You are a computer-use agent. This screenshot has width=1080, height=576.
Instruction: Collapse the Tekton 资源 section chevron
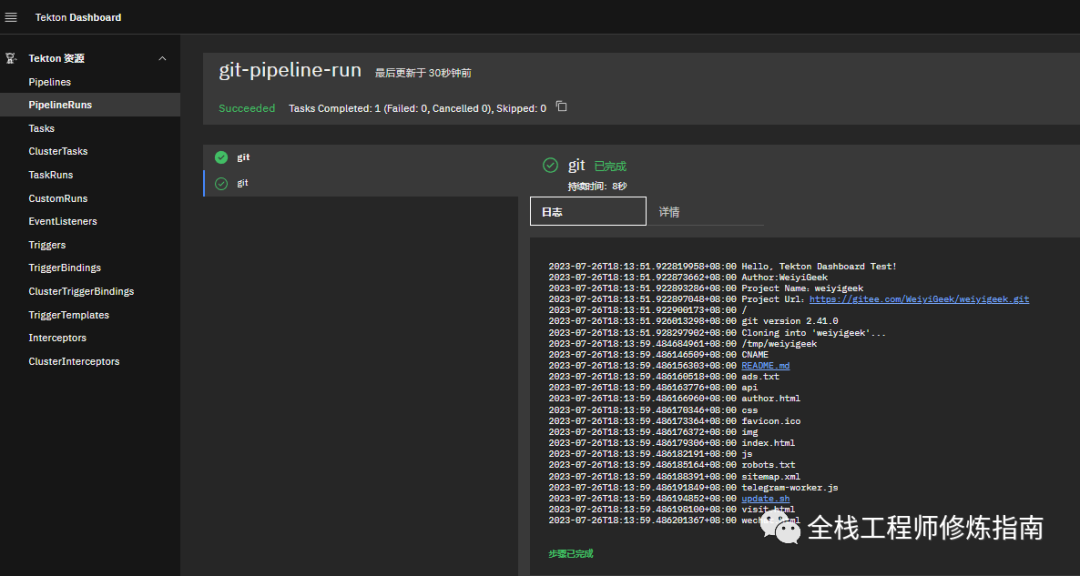163,59
